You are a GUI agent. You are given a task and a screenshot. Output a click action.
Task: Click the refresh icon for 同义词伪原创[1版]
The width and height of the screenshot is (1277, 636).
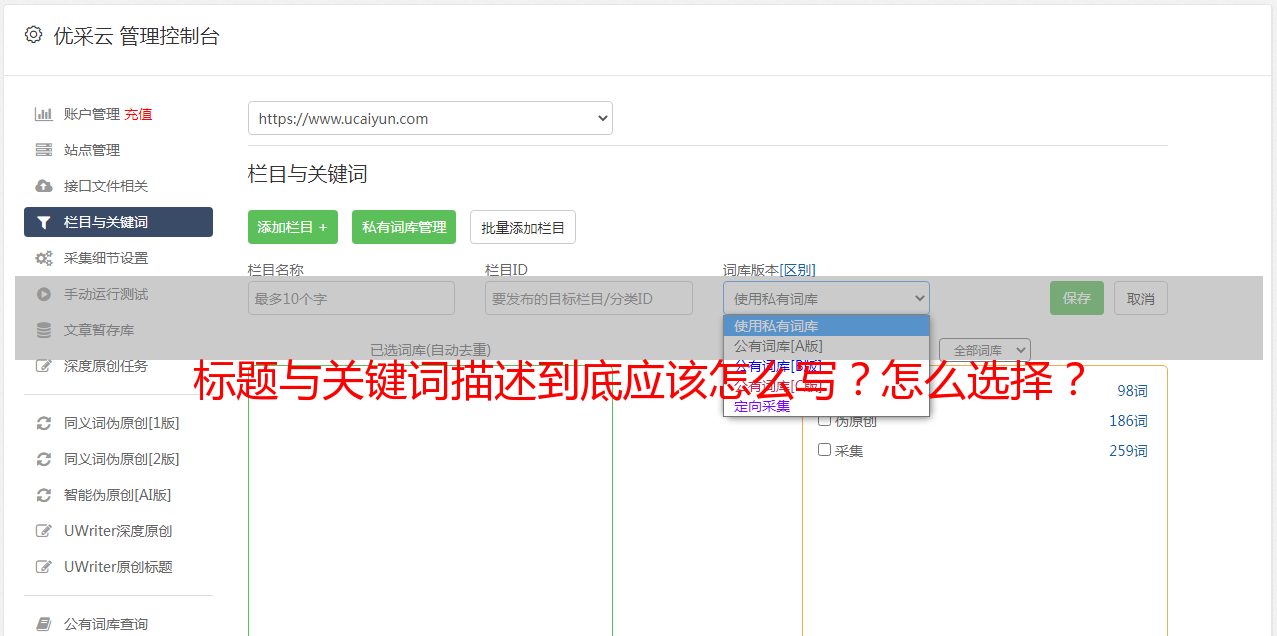tap(44, 423)
